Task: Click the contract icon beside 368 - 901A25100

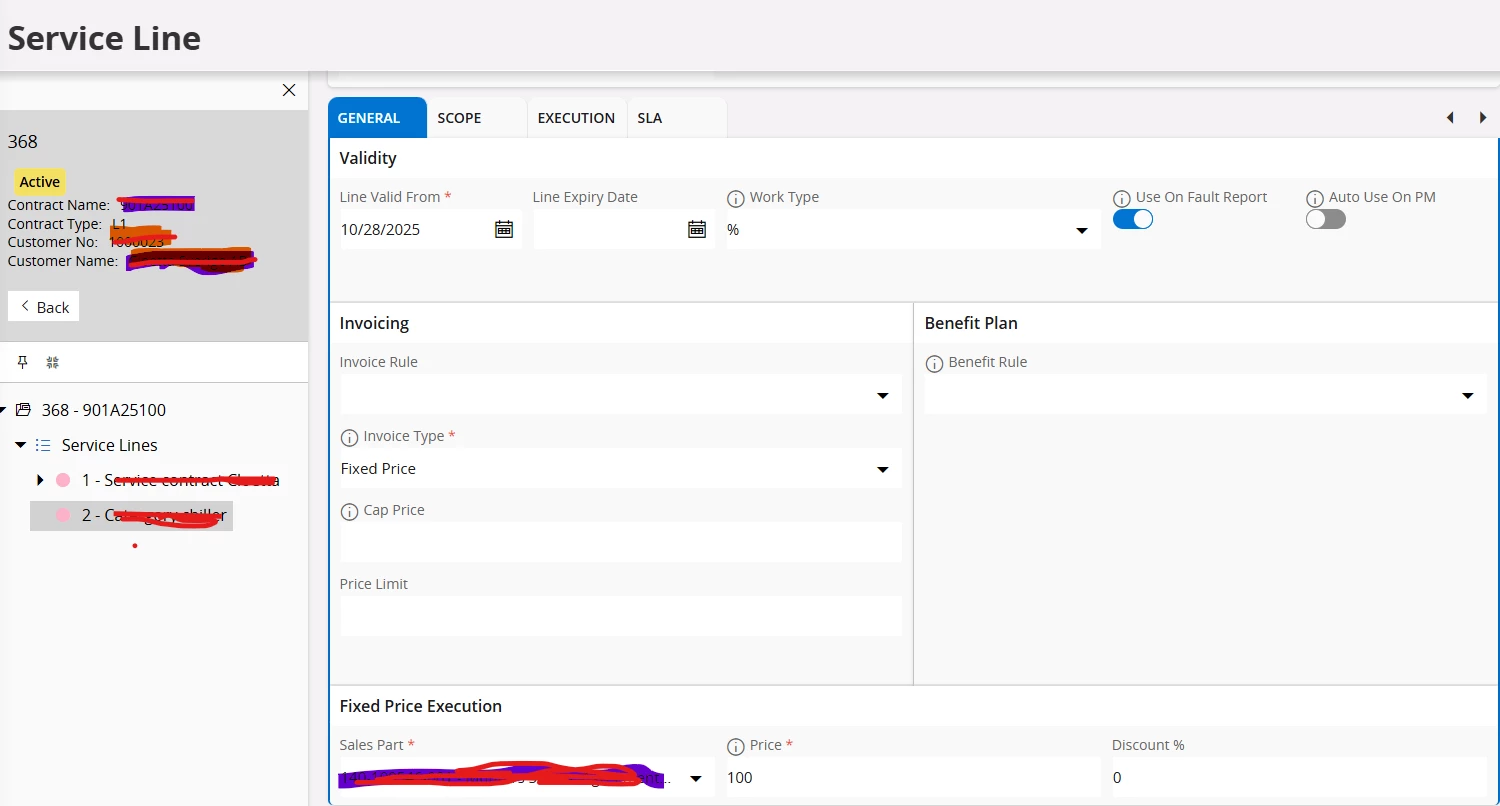Action: coord(24,410)
